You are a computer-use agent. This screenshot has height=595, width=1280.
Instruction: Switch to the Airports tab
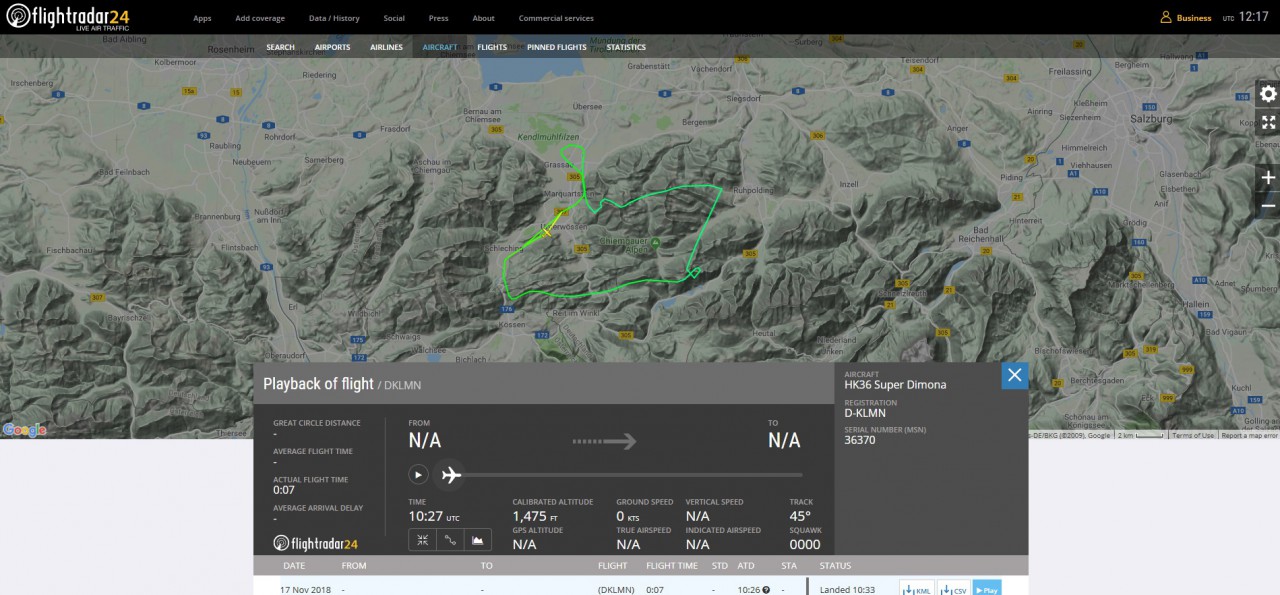tap(332, 47)
